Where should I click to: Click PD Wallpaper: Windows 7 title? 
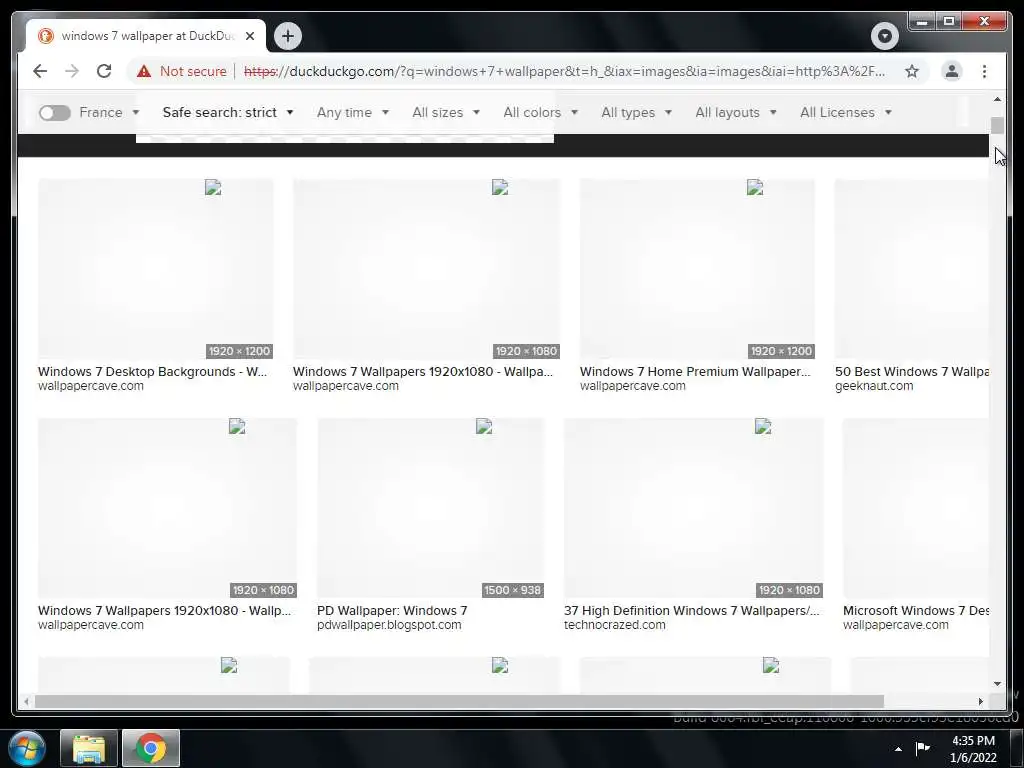click(x=392, y=611)
